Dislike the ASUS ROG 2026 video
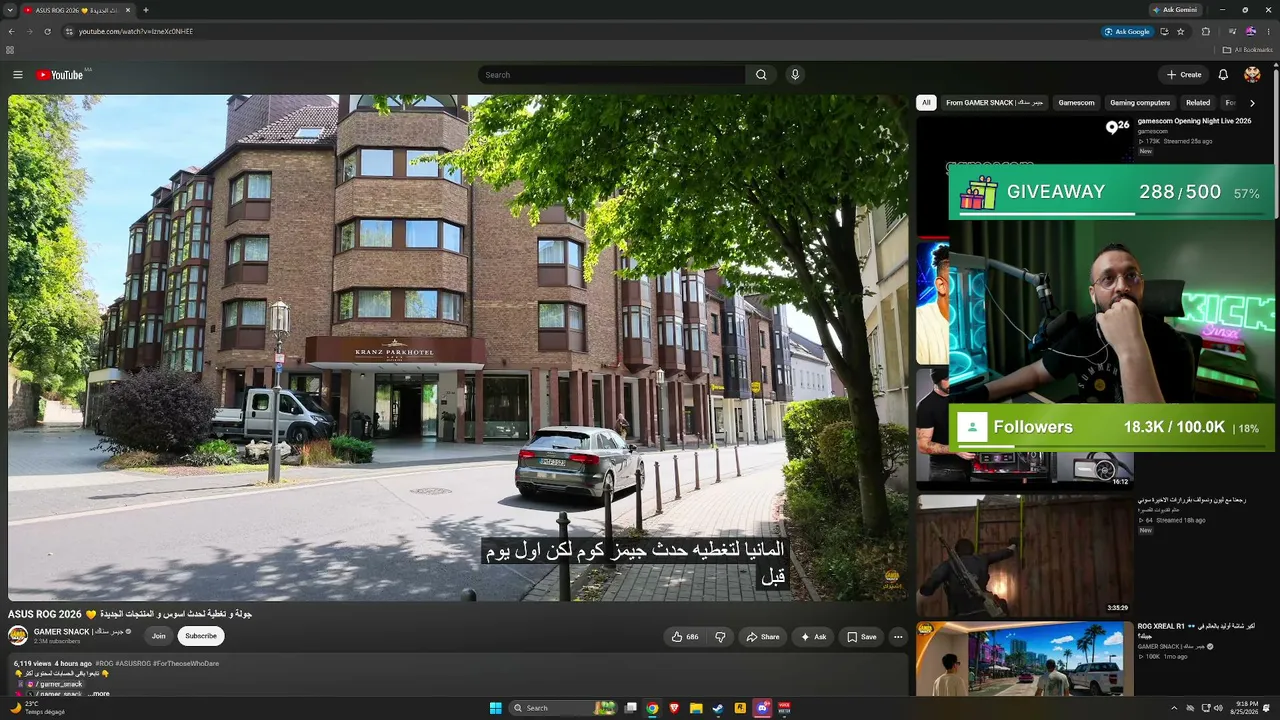This screenshot has height=720, width=1280. (720, 637)
